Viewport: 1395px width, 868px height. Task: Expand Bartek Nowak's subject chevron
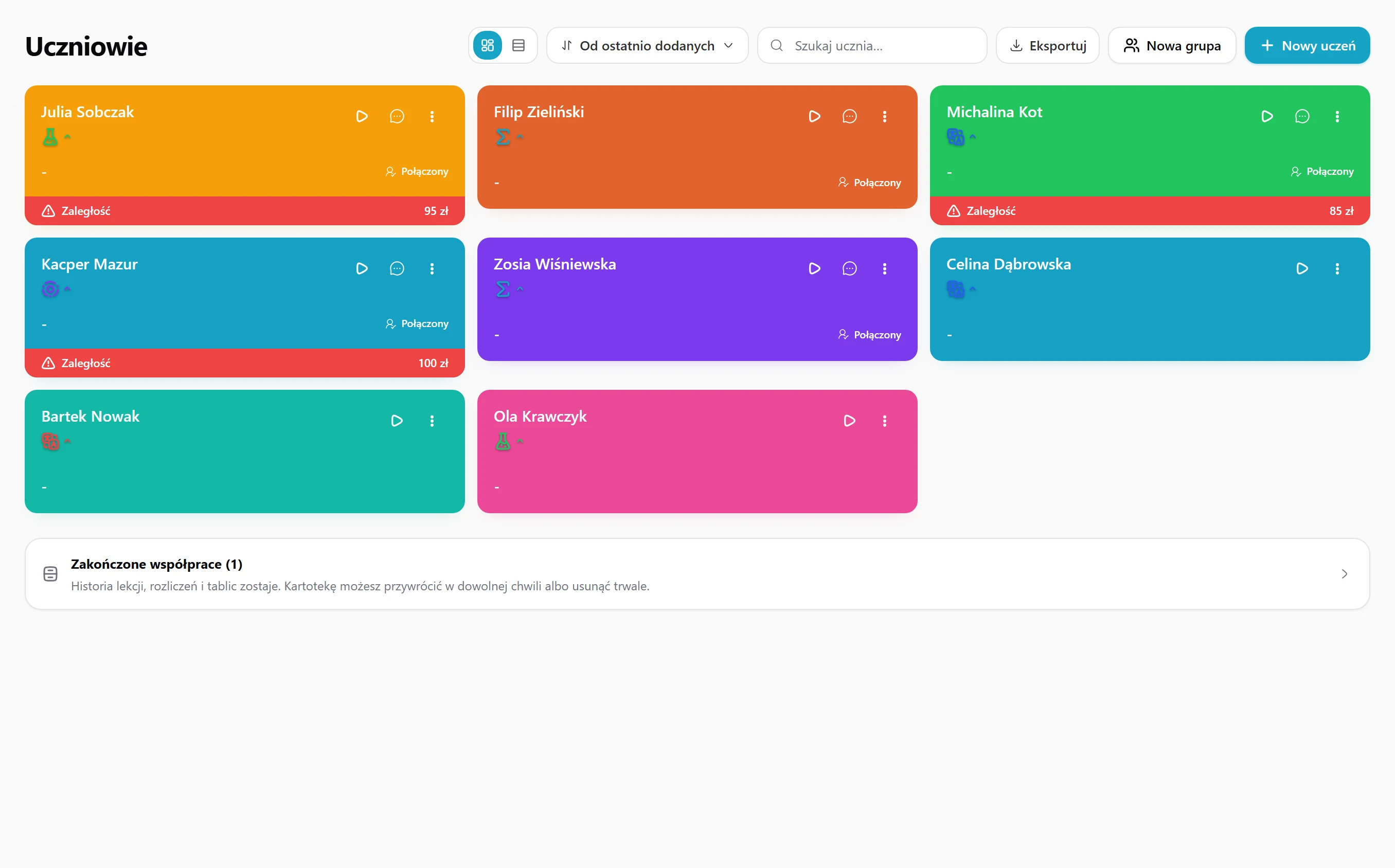click(67, 441)
